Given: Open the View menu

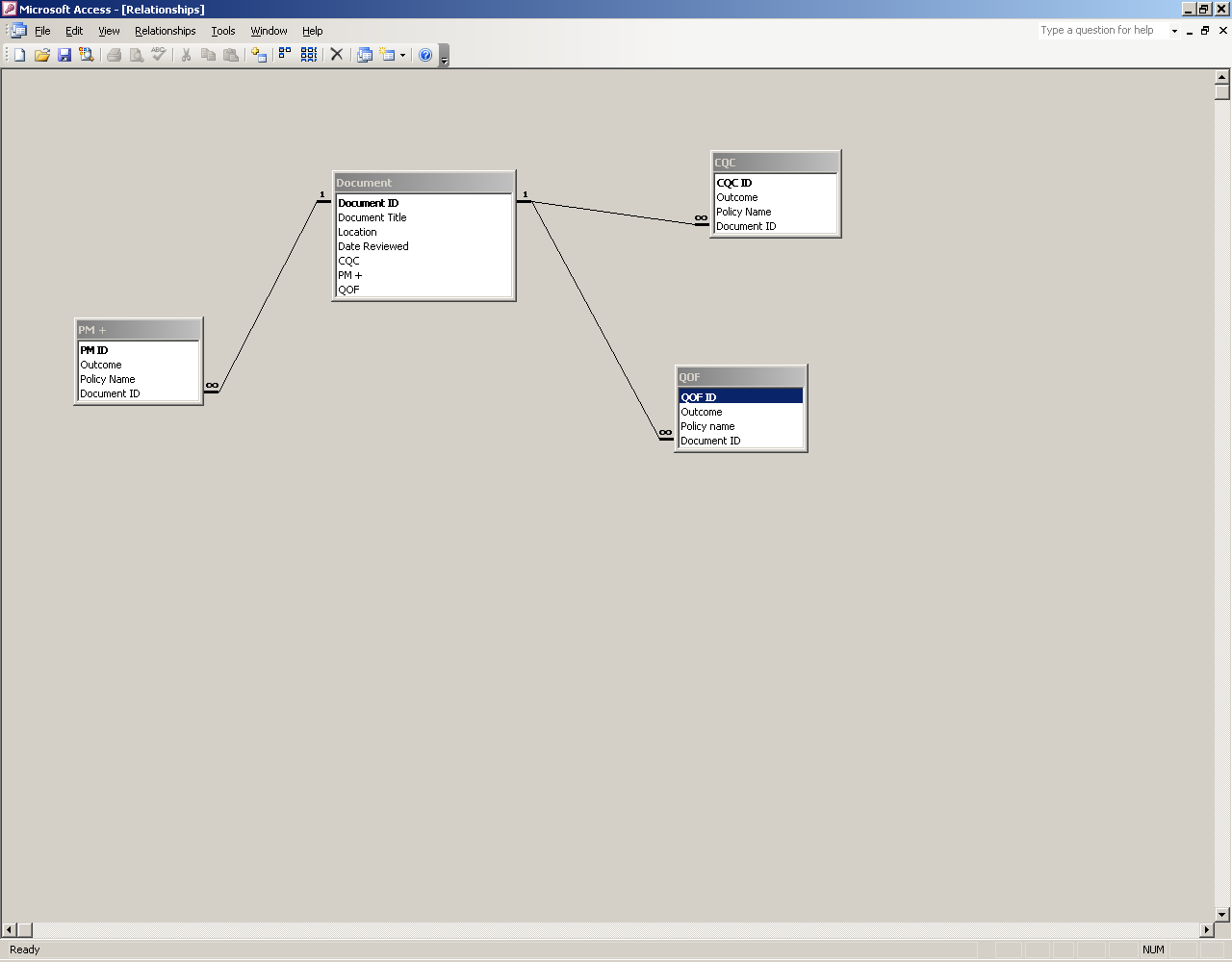Looking at the screenshot, I should coord(109,31).
